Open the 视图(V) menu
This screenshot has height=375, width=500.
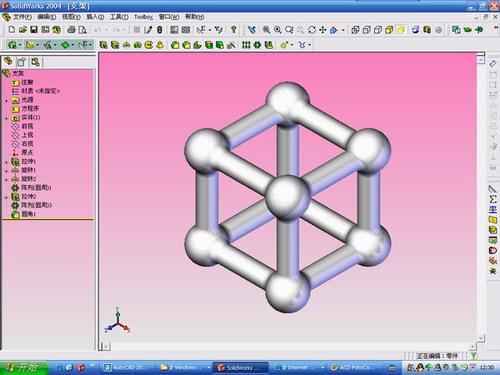tap(71, 17)
